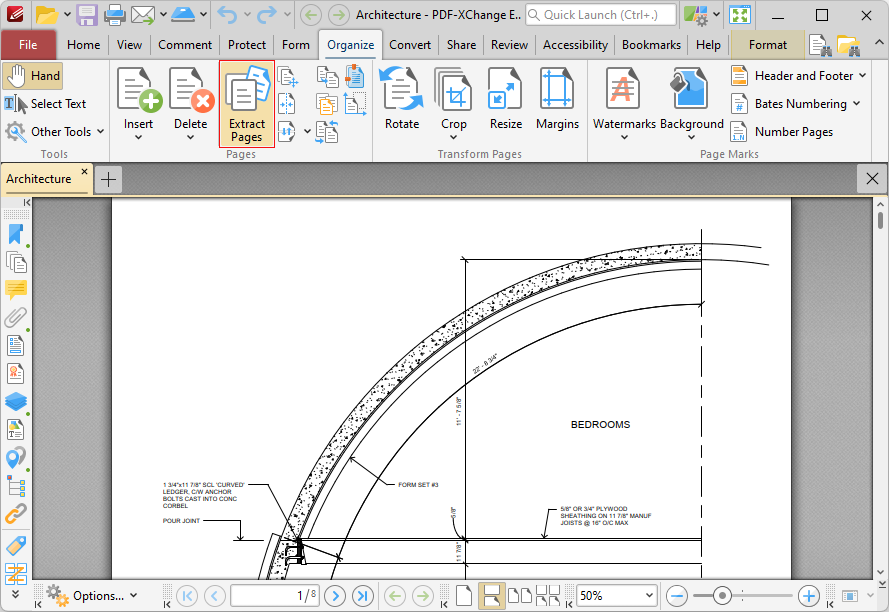Image resolution: width=889 pixels, height=612 pixels.
Task: Click the Resize pages icon
Action: (x=505, y=89)
